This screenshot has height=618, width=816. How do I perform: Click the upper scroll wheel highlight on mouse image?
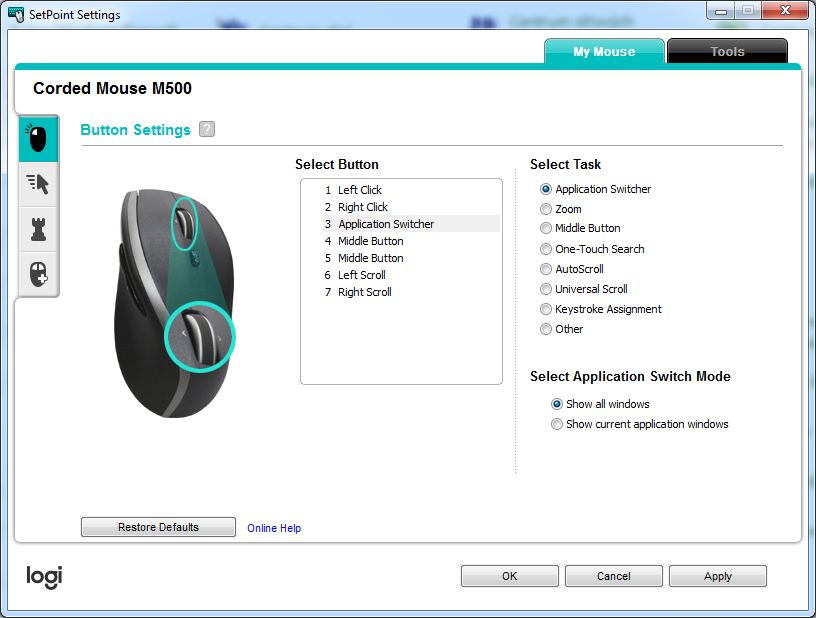click(x=184, y=223)
